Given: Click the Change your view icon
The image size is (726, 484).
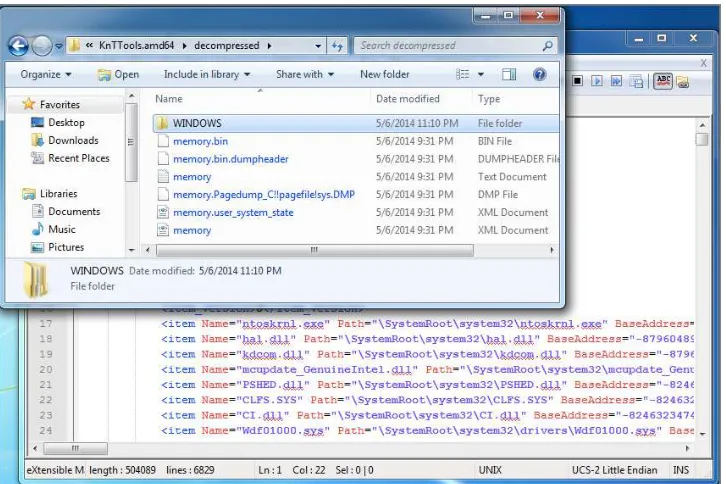Looking at the screenshot, I should click(463, 74).
